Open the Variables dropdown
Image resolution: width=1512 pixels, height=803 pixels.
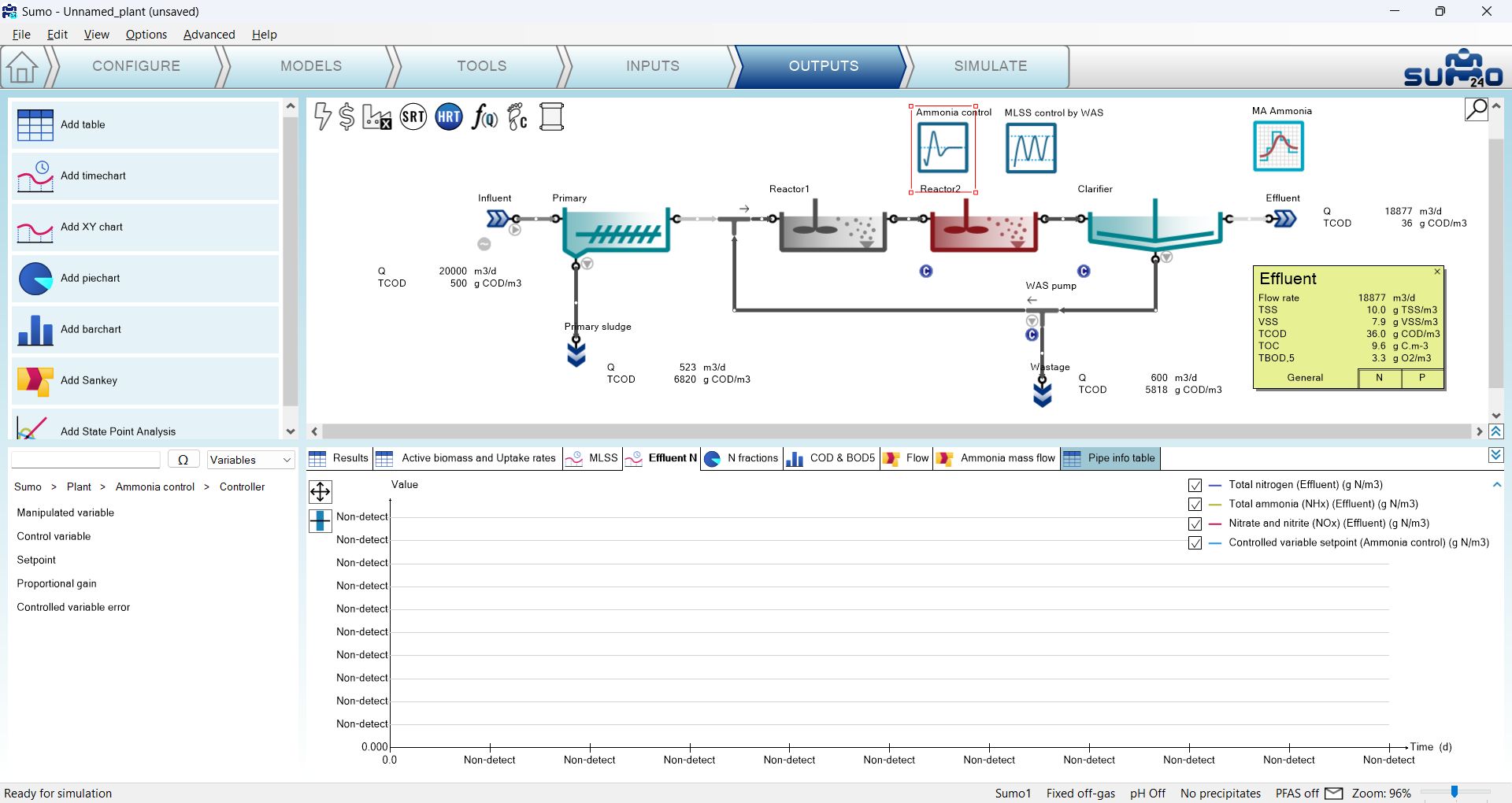(250, 460)
